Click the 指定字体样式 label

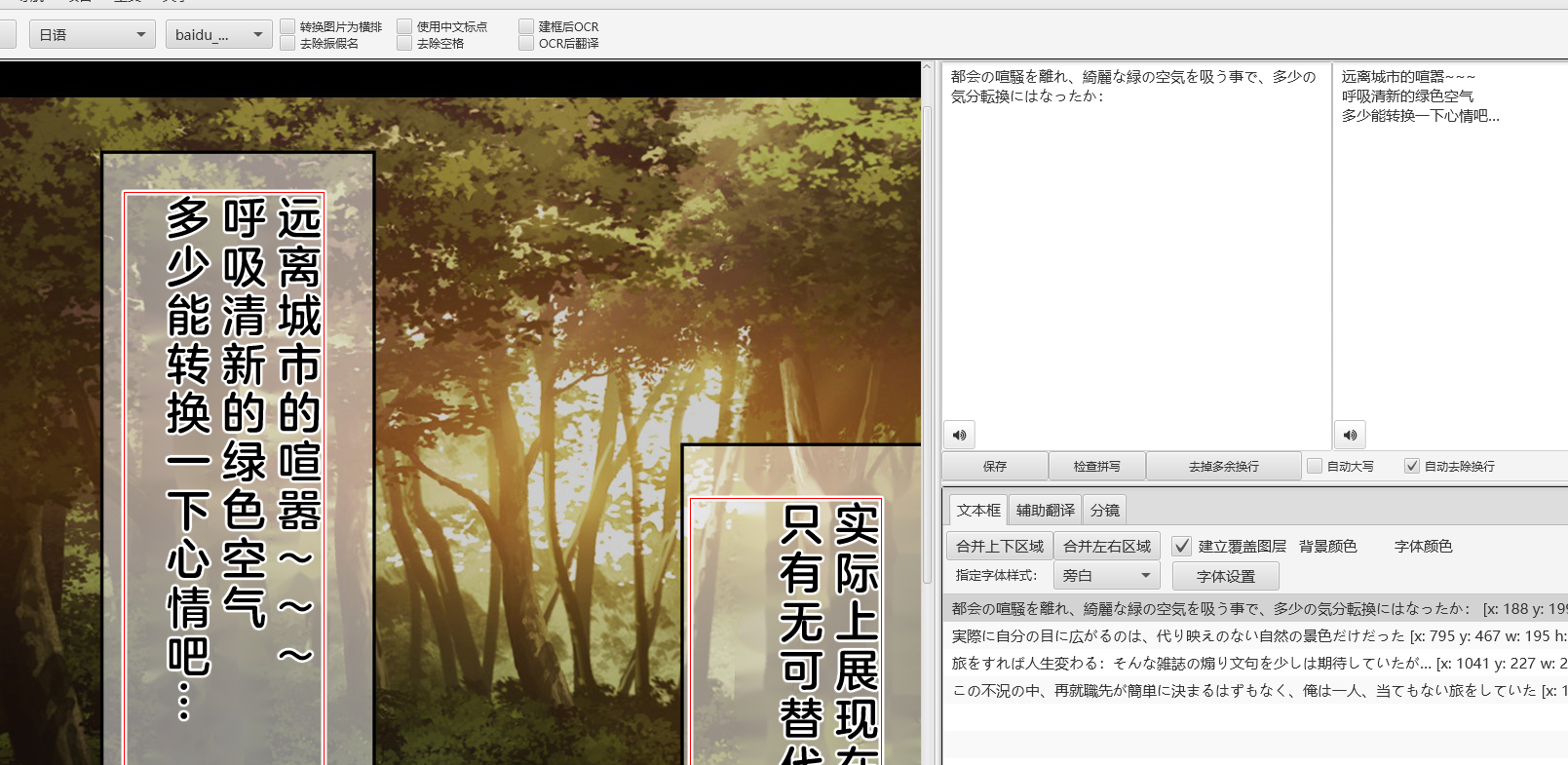pyautogui.click(x=996, y=575)
